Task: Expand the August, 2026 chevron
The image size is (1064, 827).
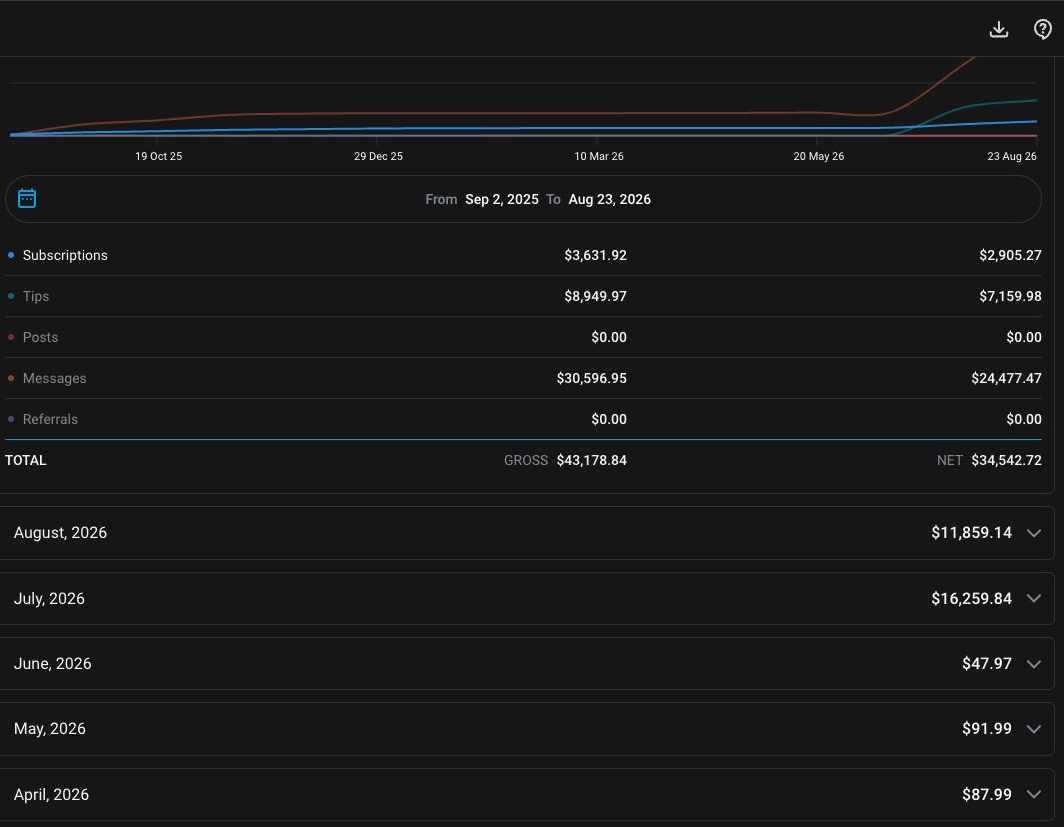Action: pyautogui.click(x=1033, y=533)
